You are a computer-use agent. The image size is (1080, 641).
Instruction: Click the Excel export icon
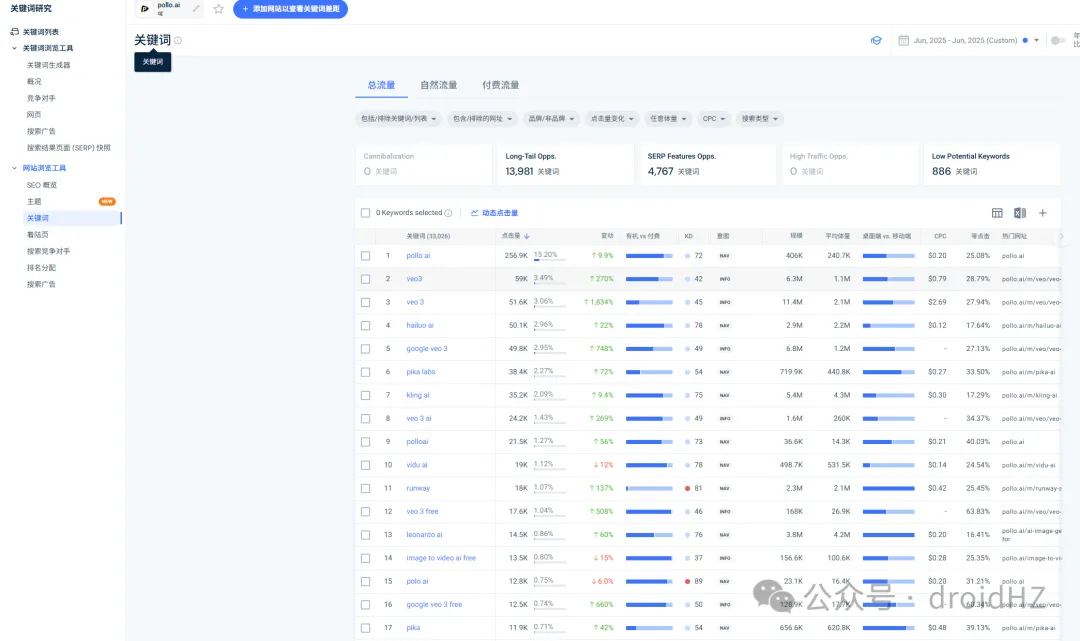click(x=1020, y=213)
